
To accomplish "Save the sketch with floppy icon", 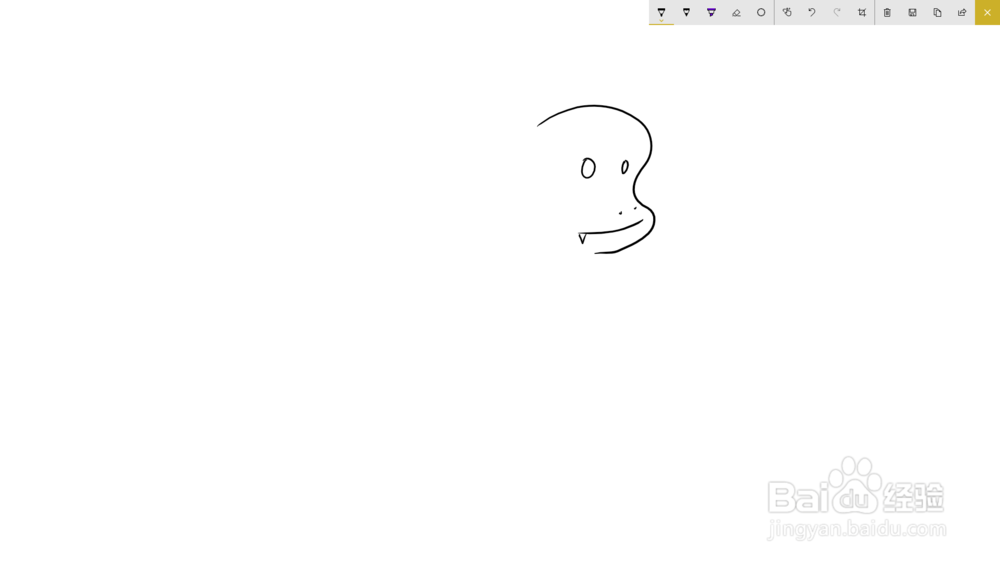I will 913,12.
